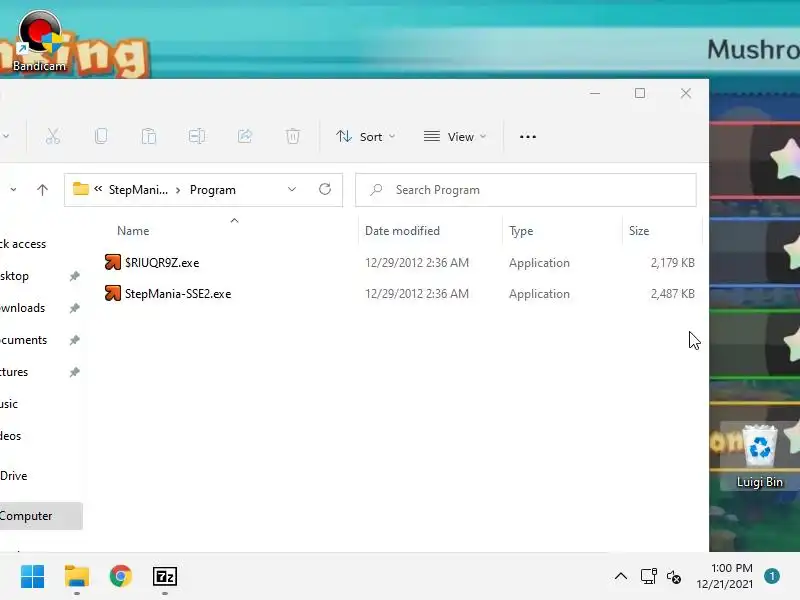This screenshot has width=800, height=600.
Task: Open the See more ellipsis menu
Action: (528, 137)
